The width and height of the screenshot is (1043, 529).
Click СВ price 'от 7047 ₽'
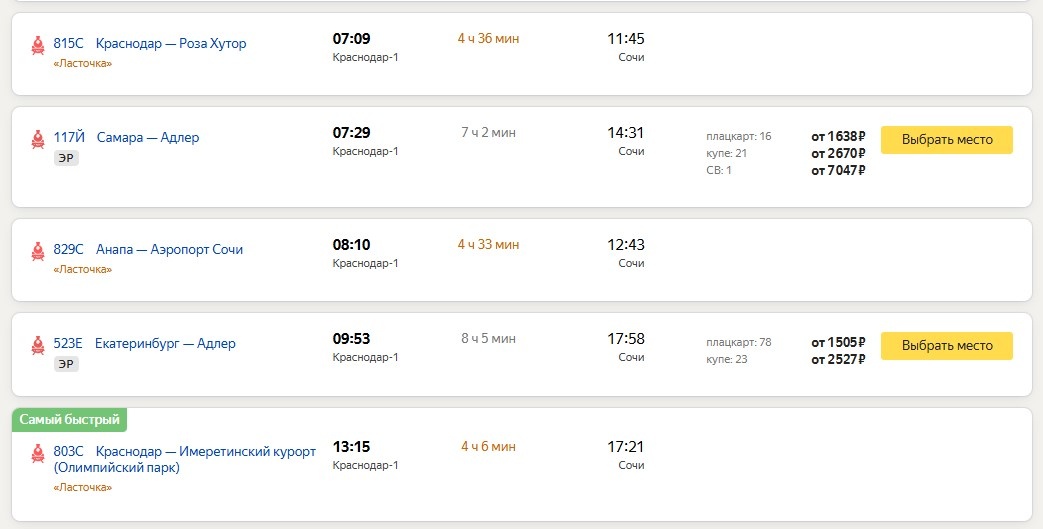[837, 170]
